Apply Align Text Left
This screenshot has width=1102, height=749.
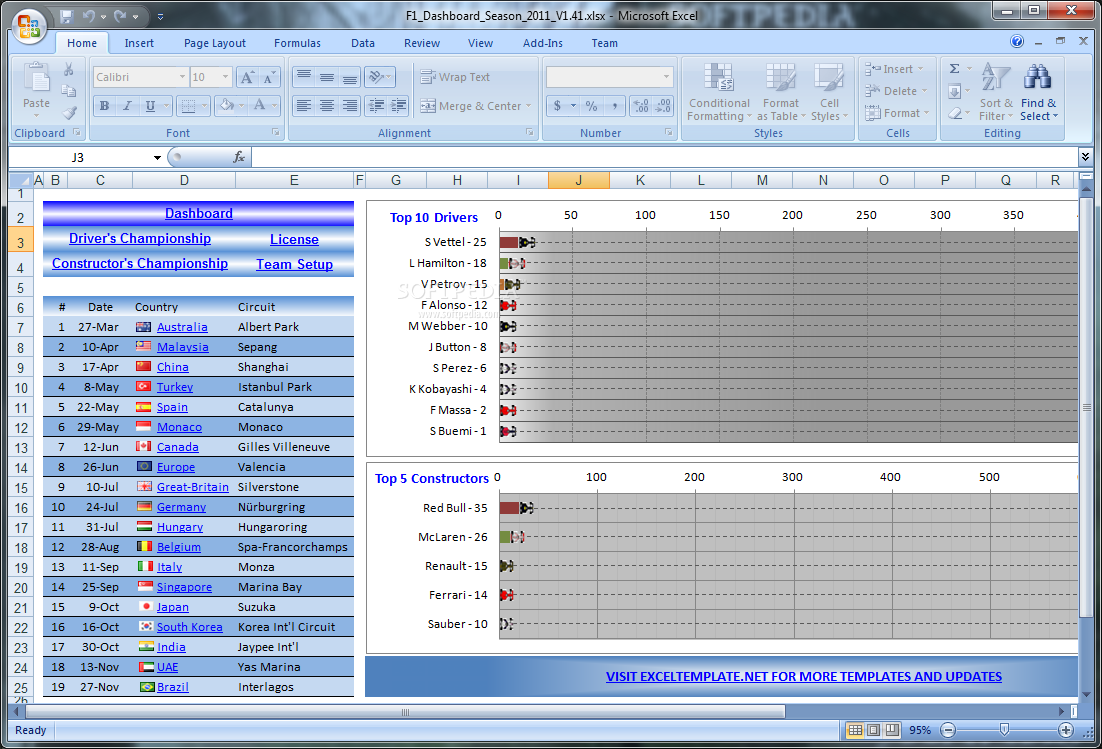click(304, 106)
